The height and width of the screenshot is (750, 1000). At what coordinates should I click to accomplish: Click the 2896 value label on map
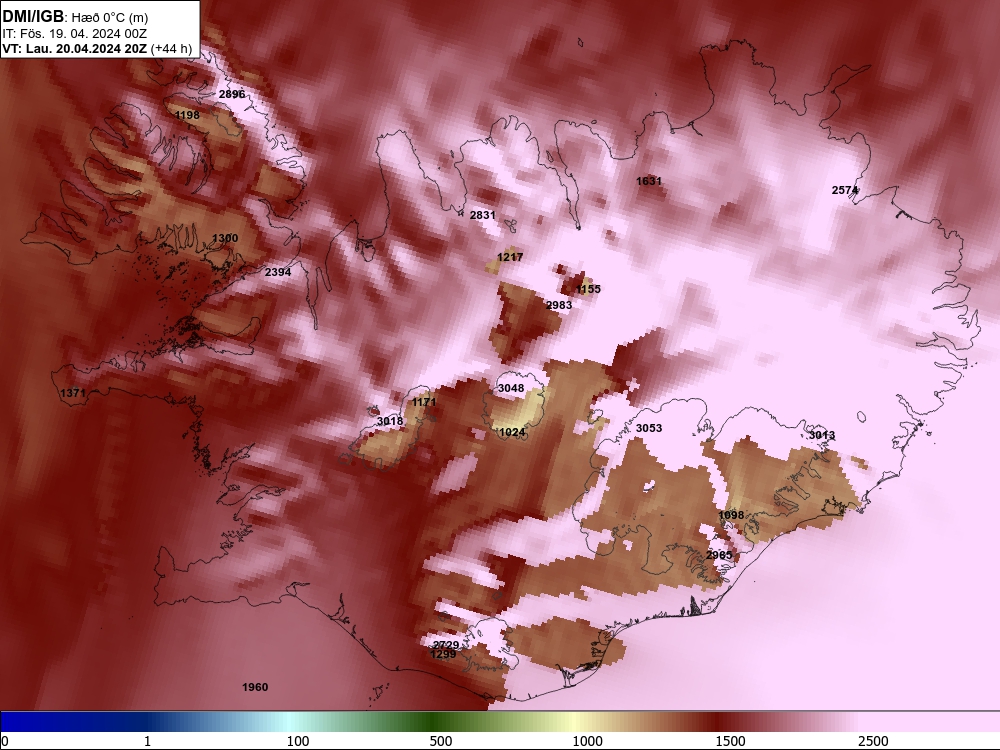[x=232, y=94]
